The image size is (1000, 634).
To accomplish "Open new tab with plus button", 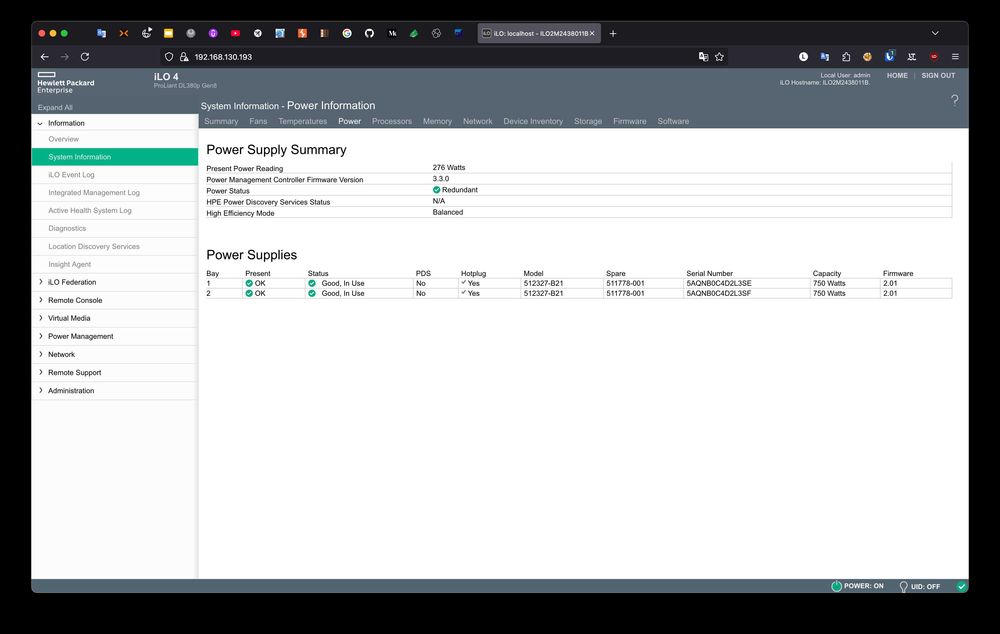I will click(x=613, y=33).
